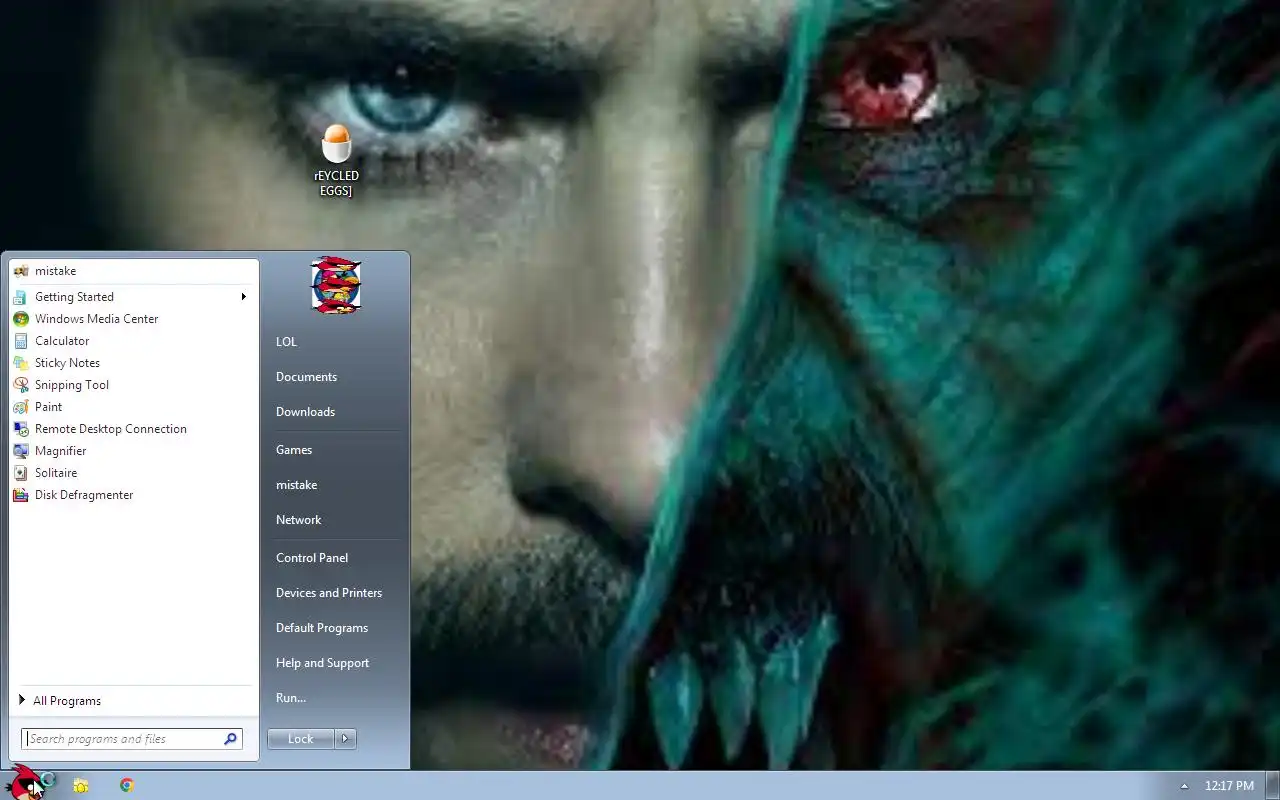Image resolution: width=1280 pixels, height=800 pixels.
Task: Click the Angry Bird Start button
Action: 27,783
